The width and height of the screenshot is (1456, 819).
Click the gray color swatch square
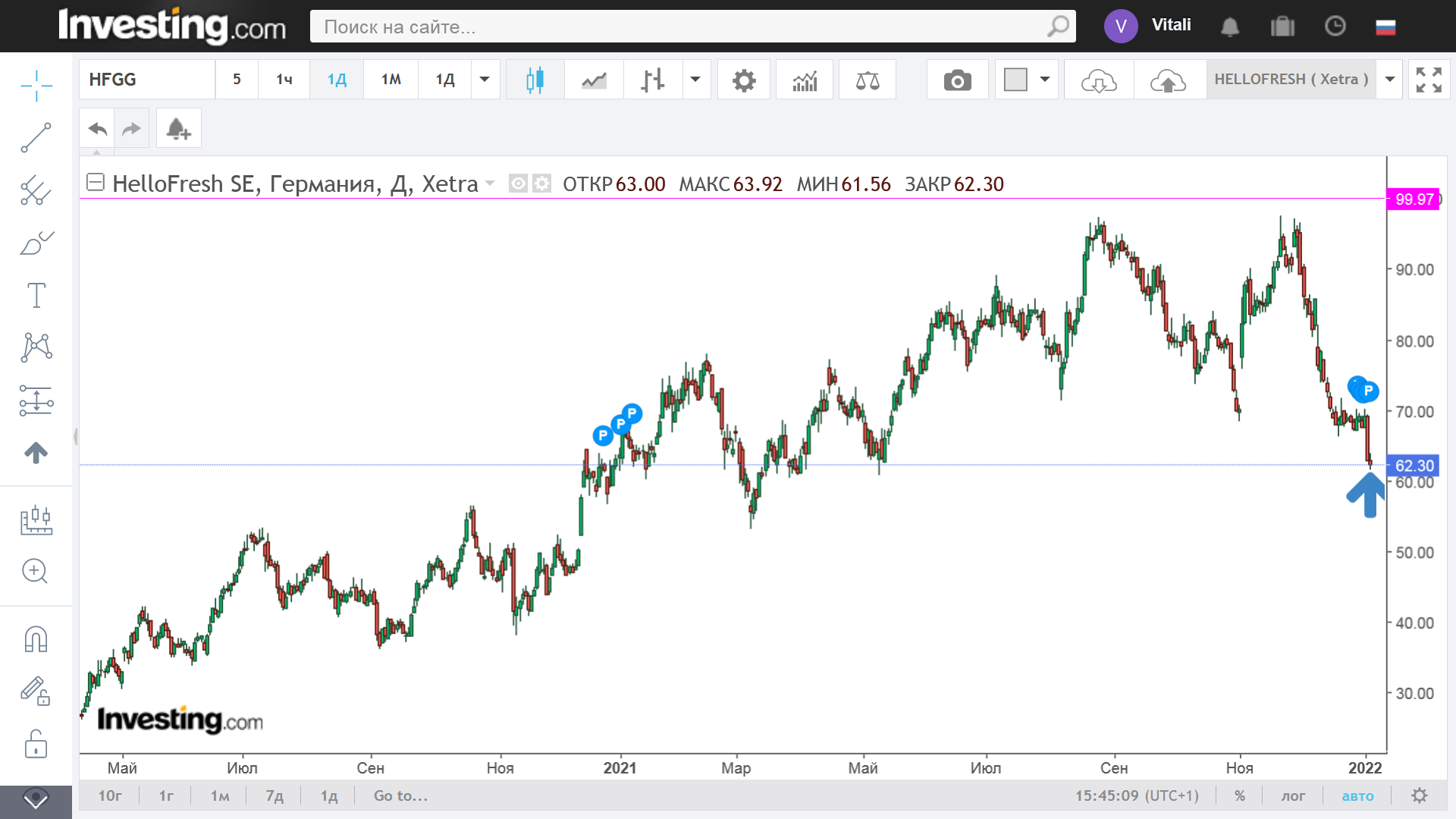pyautogui.click(x=1015, y=80)
